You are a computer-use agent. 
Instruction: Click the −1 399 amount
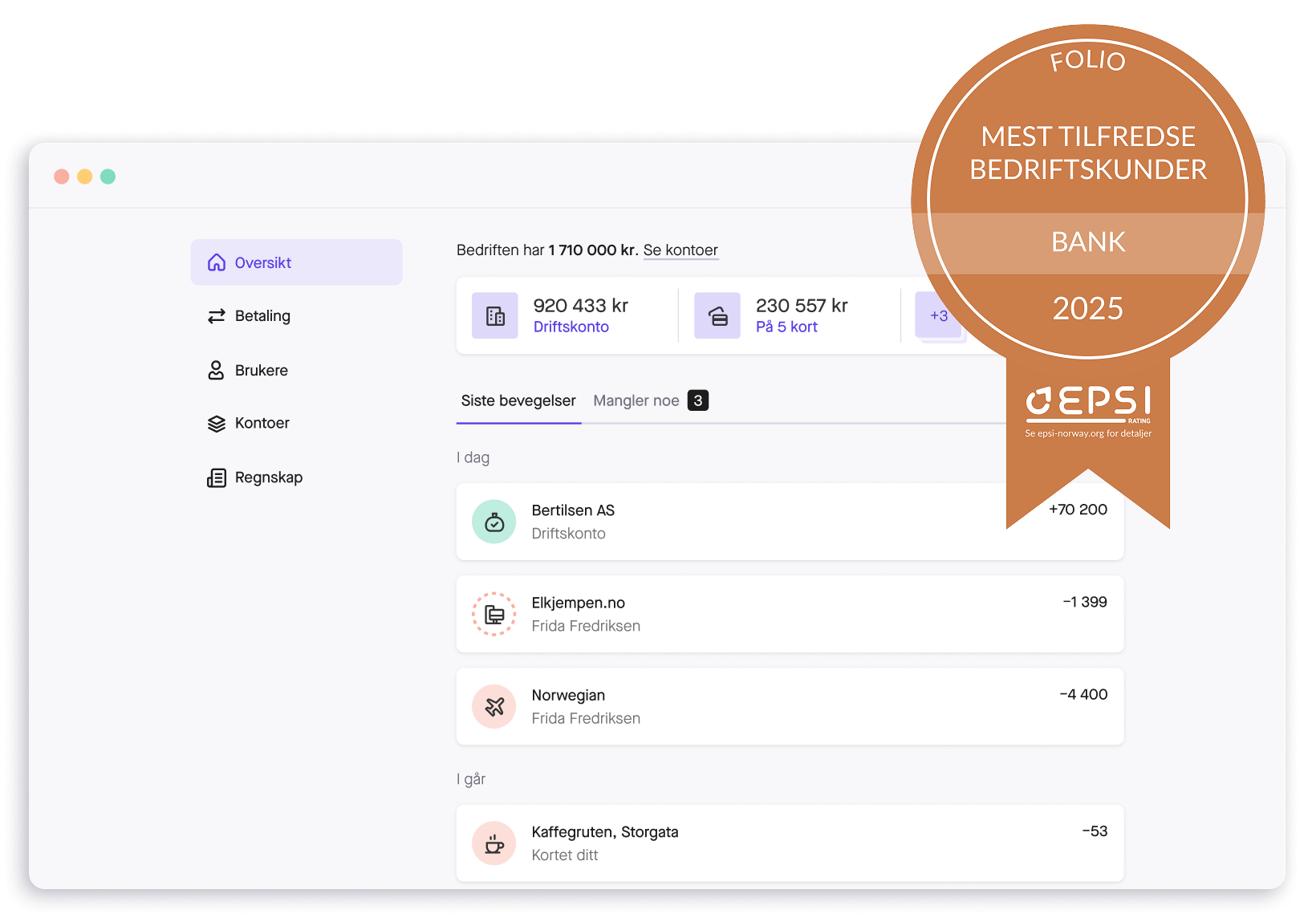pos(1085,602)
